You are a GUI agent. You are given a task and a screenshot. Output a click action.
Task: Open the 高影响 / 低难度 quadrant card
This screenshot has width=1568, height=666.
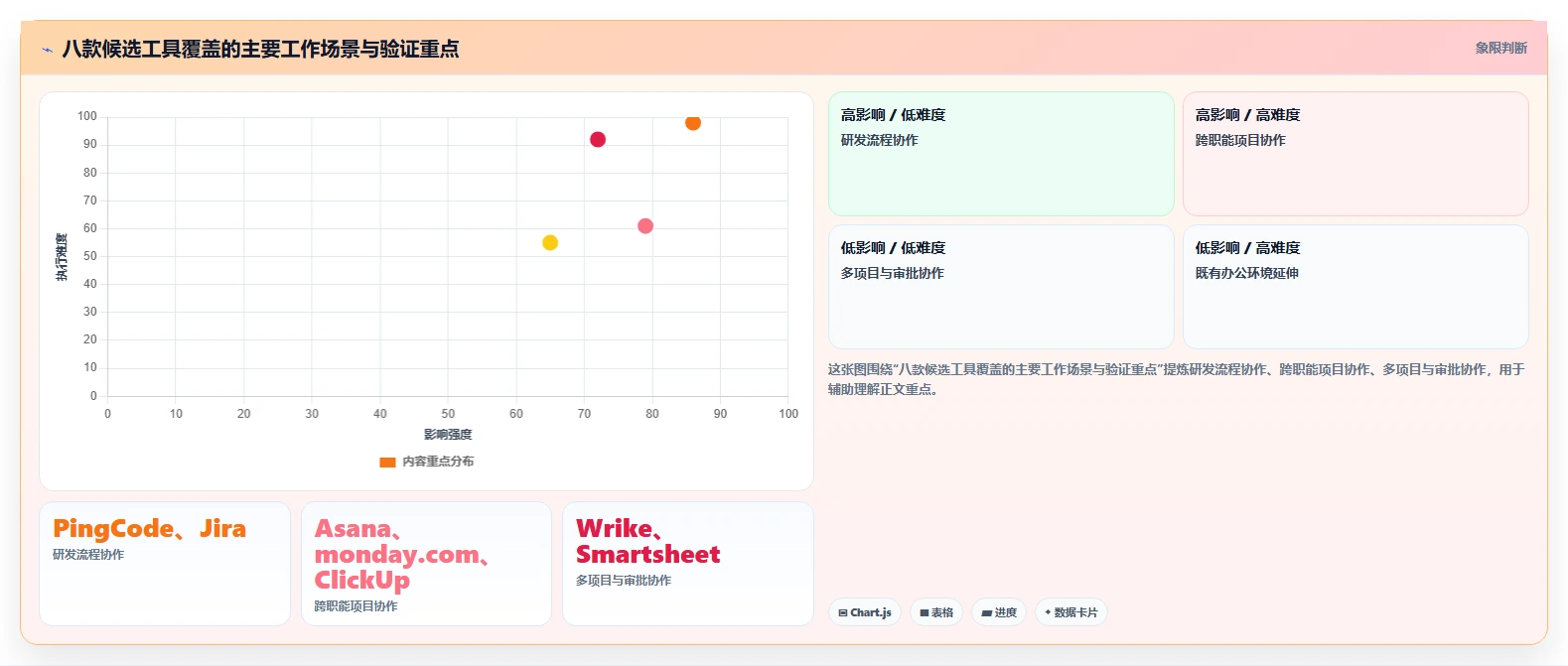click(1001, 154)
